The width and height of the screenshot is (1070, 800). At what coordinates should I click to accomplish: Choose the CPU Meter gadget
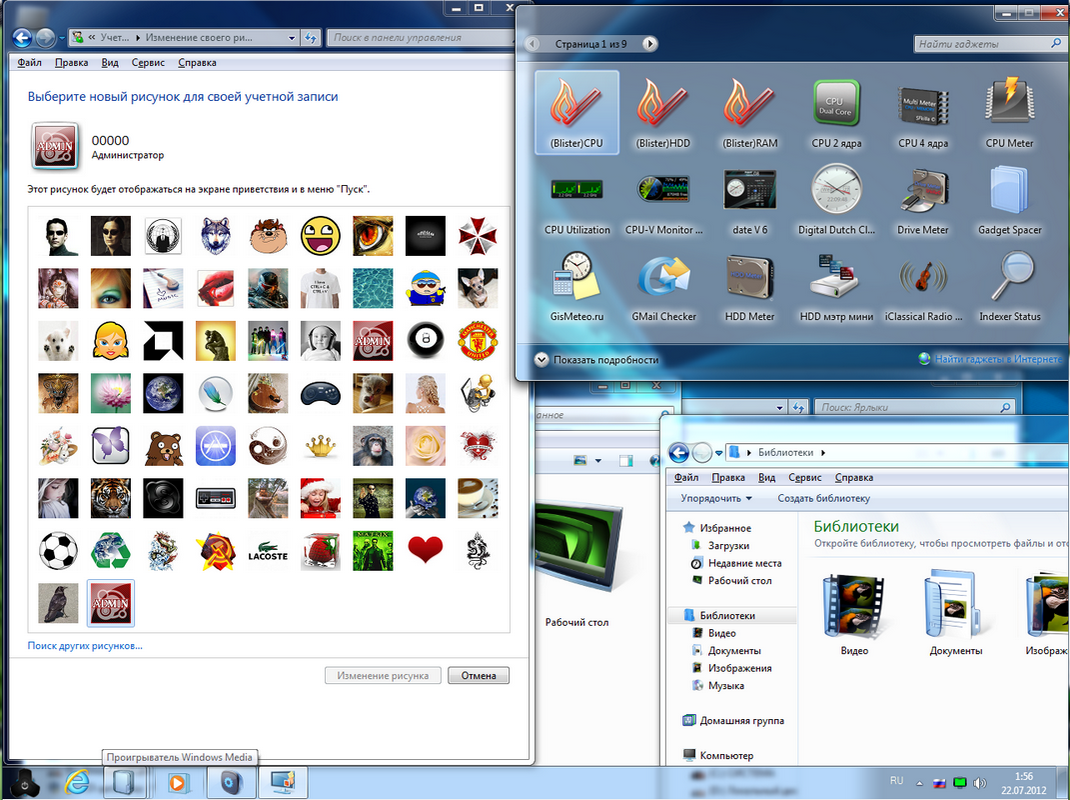click(x=1009, y=113)
